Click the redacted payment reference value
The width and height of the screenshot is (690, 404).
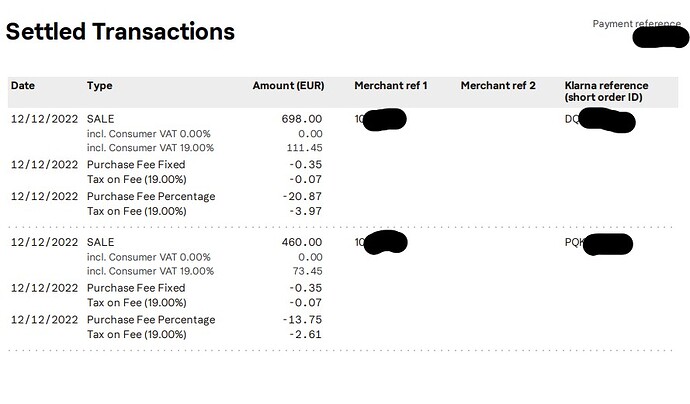coord(659,37)
